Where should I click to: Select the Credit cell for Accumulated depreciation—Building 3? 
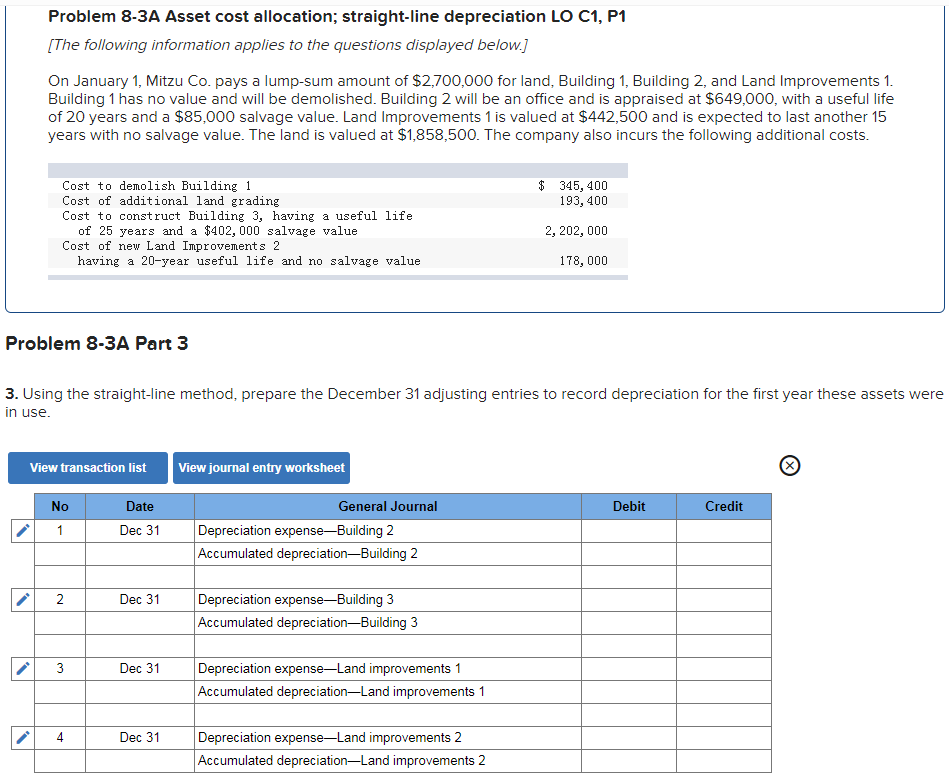pyautogui.click(x=723, y=622)
